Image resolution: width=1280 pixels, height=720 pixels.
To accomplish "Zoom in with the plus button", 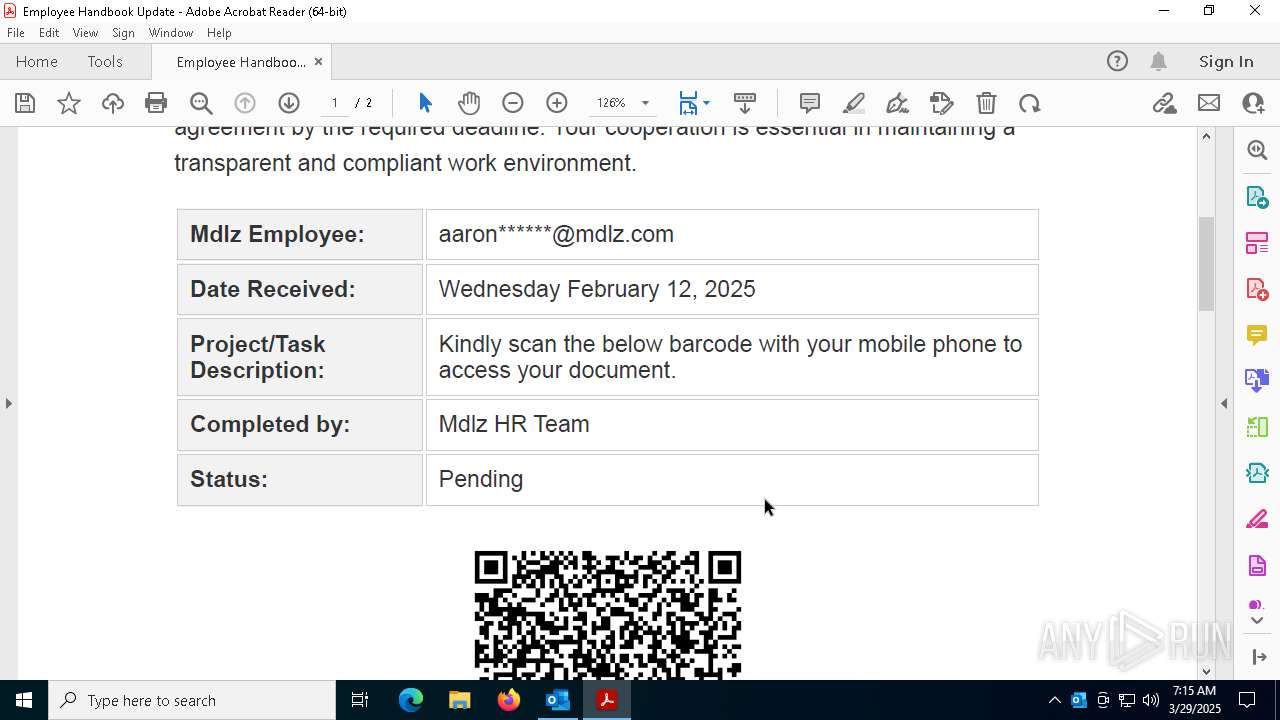I will tap(557, 103).
